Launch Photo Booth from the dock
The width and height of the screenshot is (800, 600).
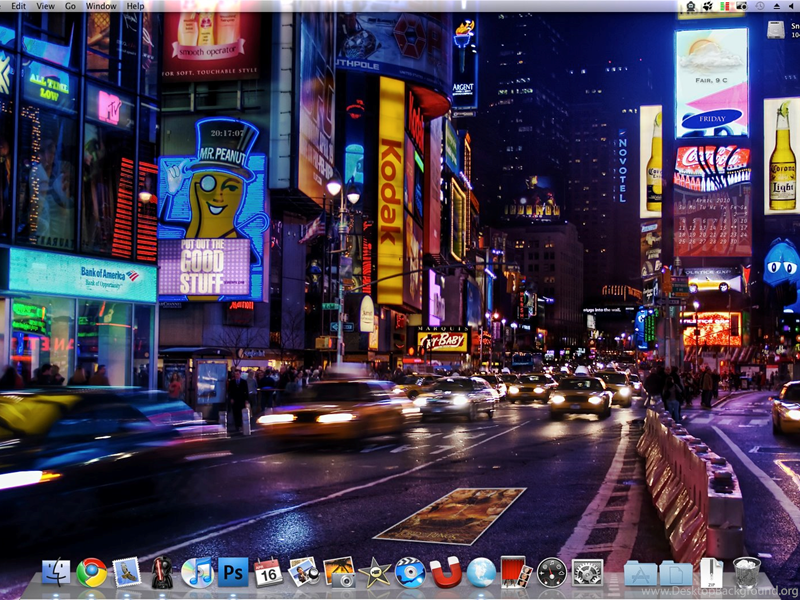(x=516, y=572)
